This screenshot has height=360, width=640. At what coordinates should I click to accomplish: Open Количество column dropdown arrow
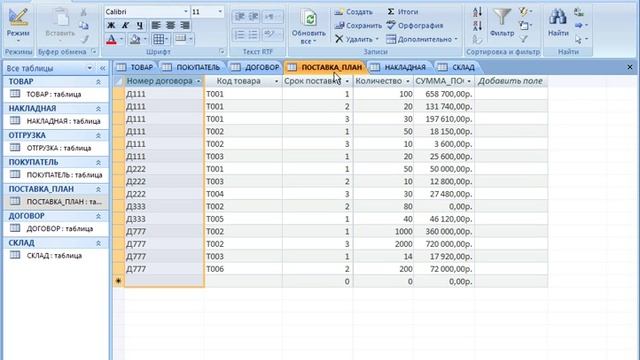pyautogui.click(x=407, y=81)
